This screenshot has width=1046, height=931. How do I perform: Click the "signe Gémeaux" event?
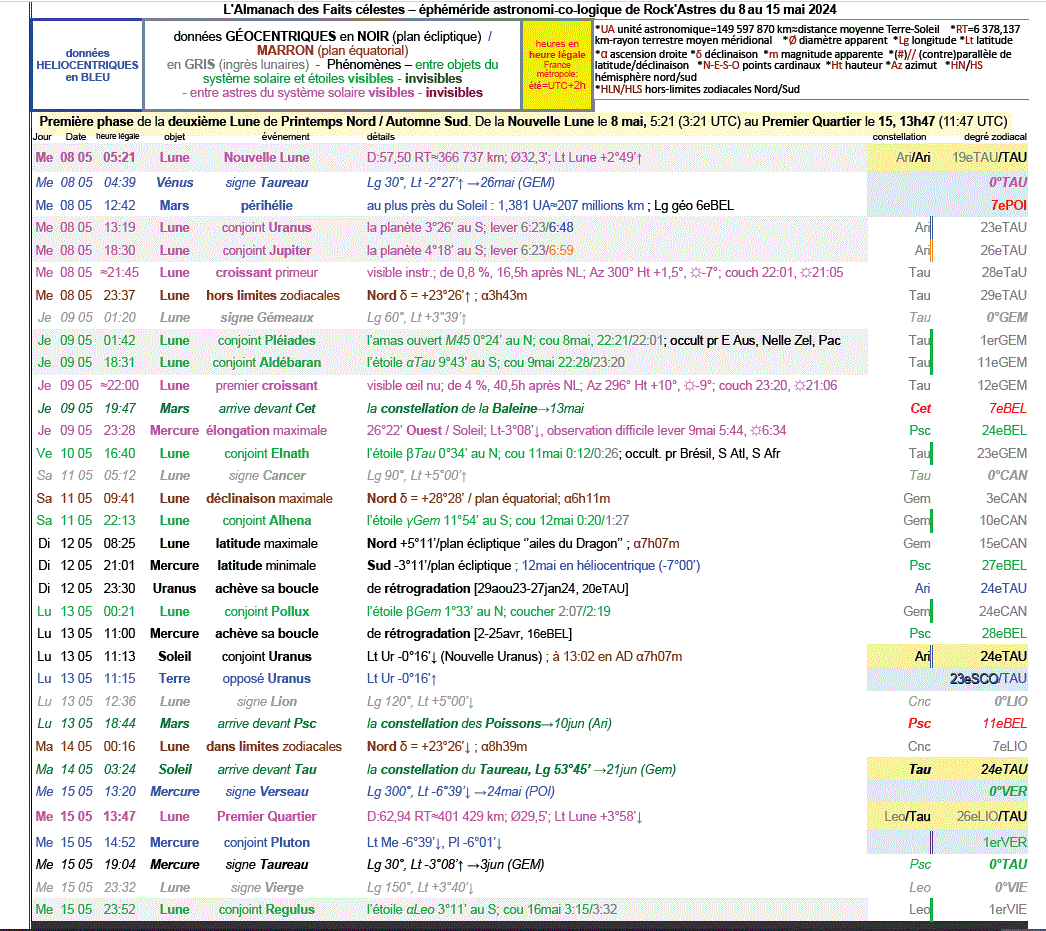point(267,317)
